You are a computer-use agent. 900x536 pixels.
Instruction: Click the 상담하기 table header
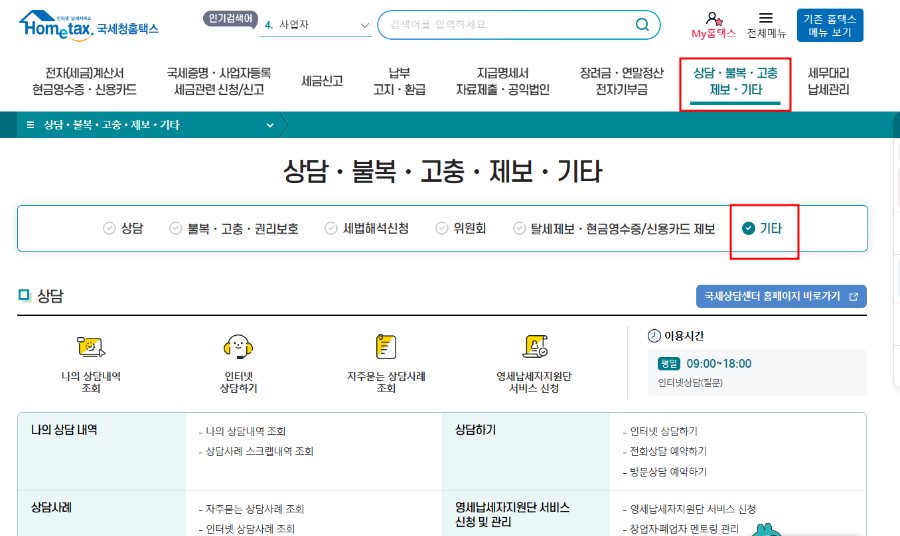pyautogui.click(x=475, y=430)
